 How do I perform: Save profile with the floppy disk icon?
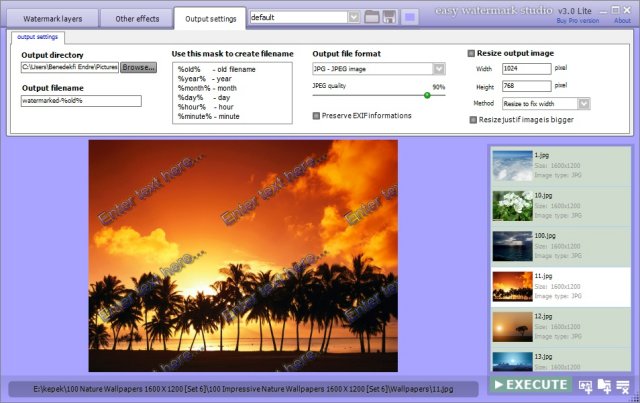point(389,17)
